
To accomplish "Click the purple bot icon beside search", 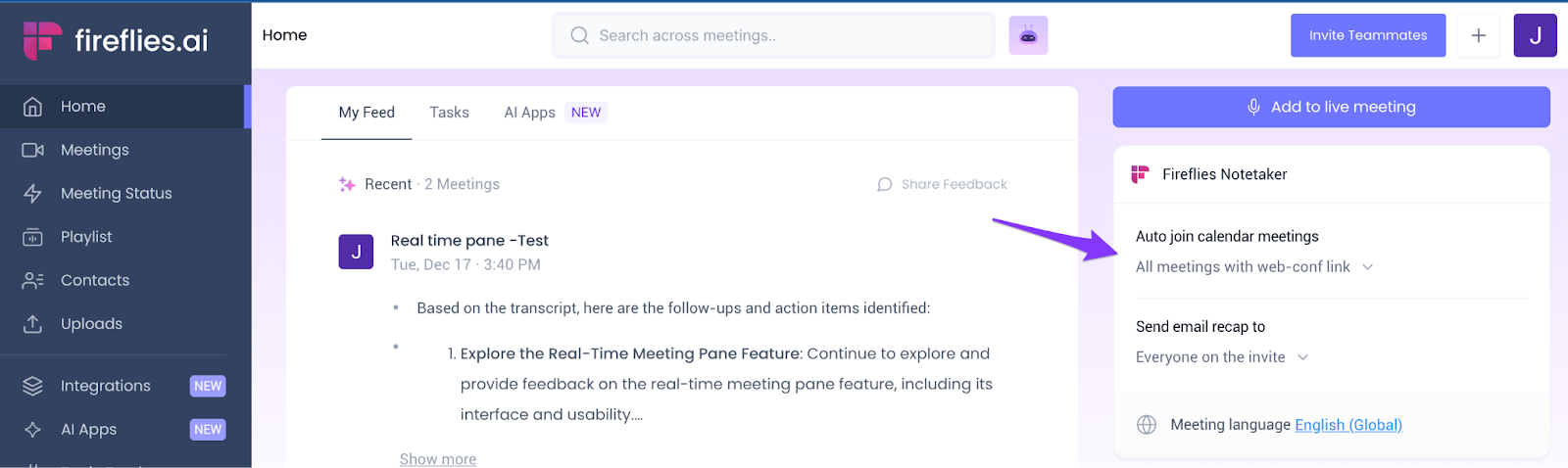I will click(1028, 35).
